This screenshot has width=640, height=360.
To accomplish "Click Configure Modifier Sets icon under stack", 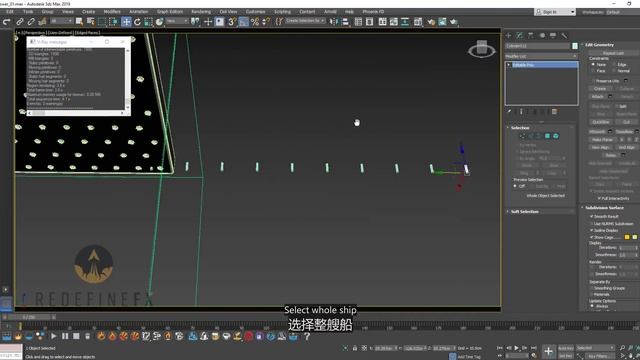I will tap(554, 111).
